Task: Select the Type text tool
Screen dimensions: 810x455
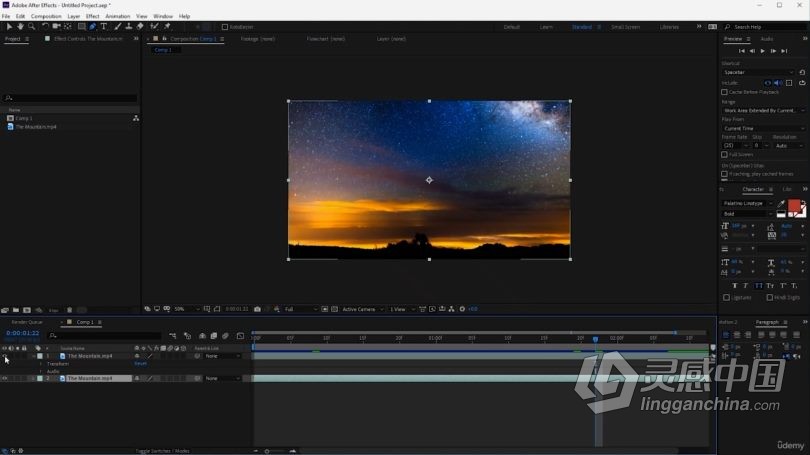Action: point(104,26)
